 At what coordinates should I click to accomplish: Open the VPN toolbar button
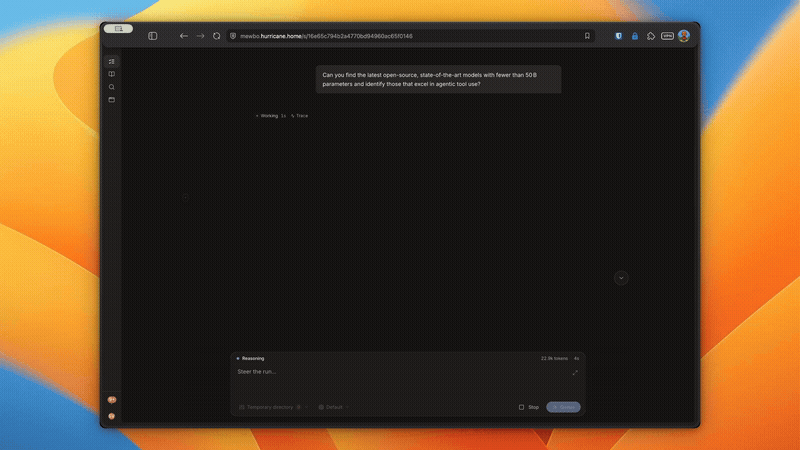click(x=667, y=36)
